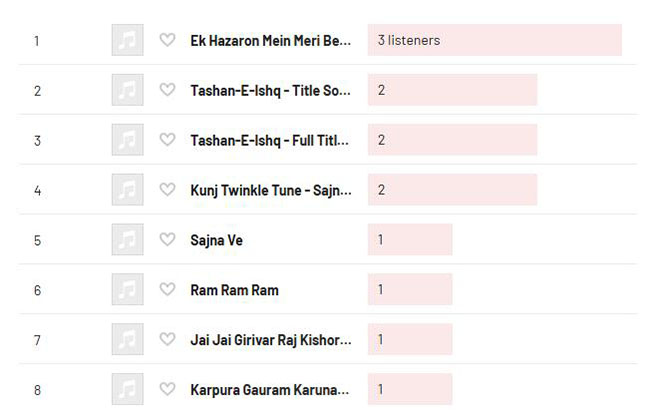Click heart for Jai Jai Girivar Raj Kishor
The width and height of the screenshot is (650, 413).
tap(167, 339)
